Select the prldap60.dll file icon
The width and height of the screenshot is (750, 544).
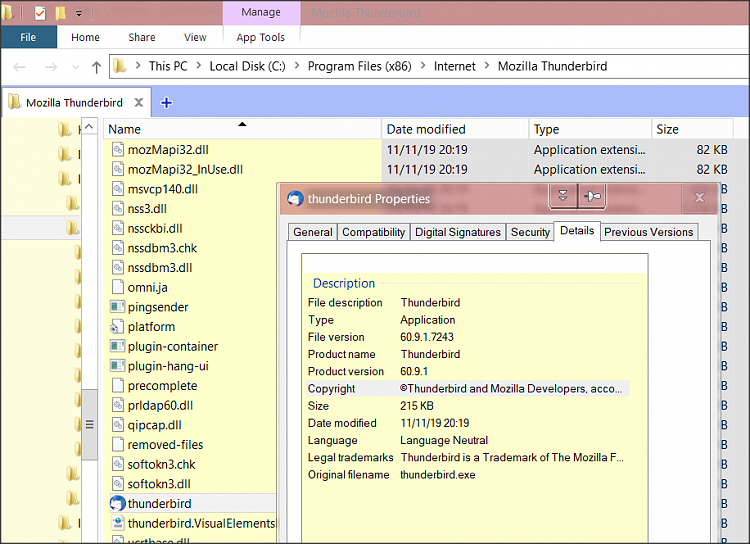[x=118, y=405]
